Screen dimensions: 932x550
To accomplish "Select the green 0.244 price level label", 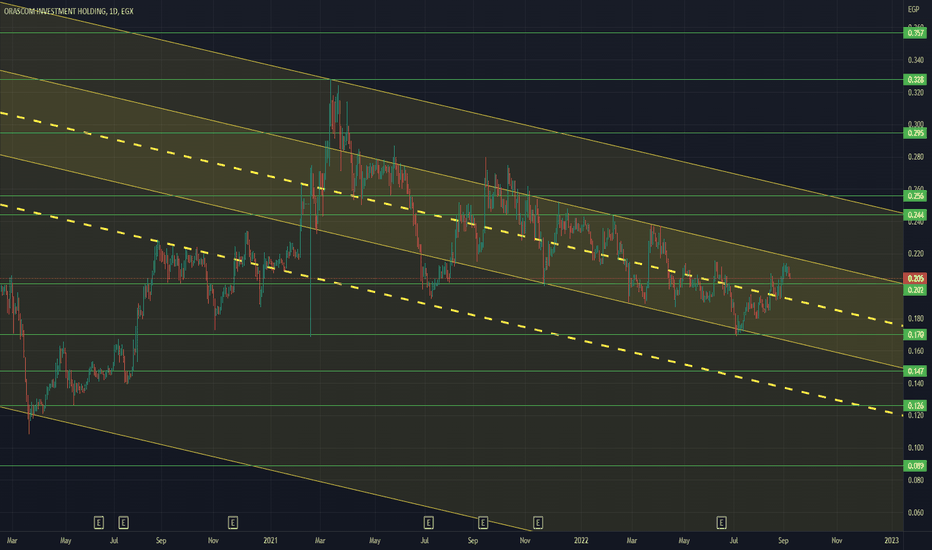I will [x=915, y=215].
